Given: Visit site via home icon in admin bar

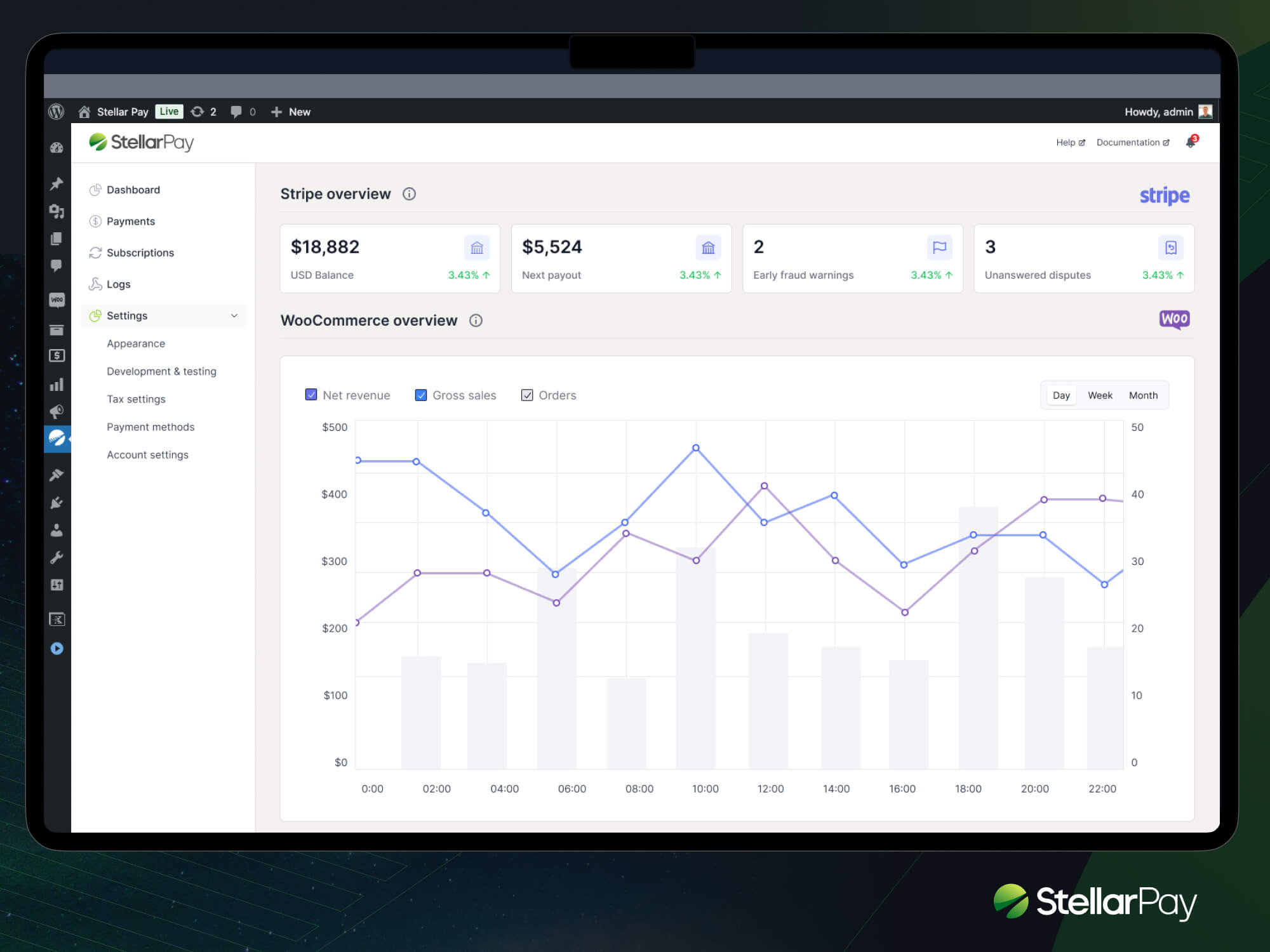Looking at the screenshot, I should [x=84, y=112].
